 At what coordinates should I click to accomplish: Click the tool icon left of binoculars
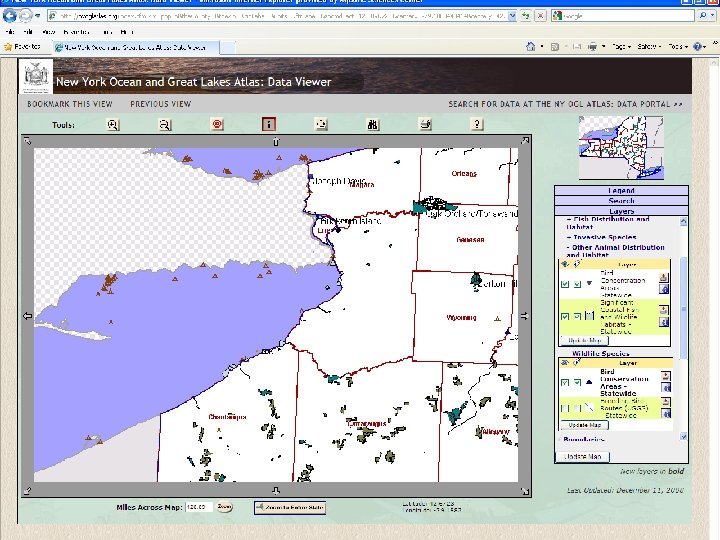[321, 124]
